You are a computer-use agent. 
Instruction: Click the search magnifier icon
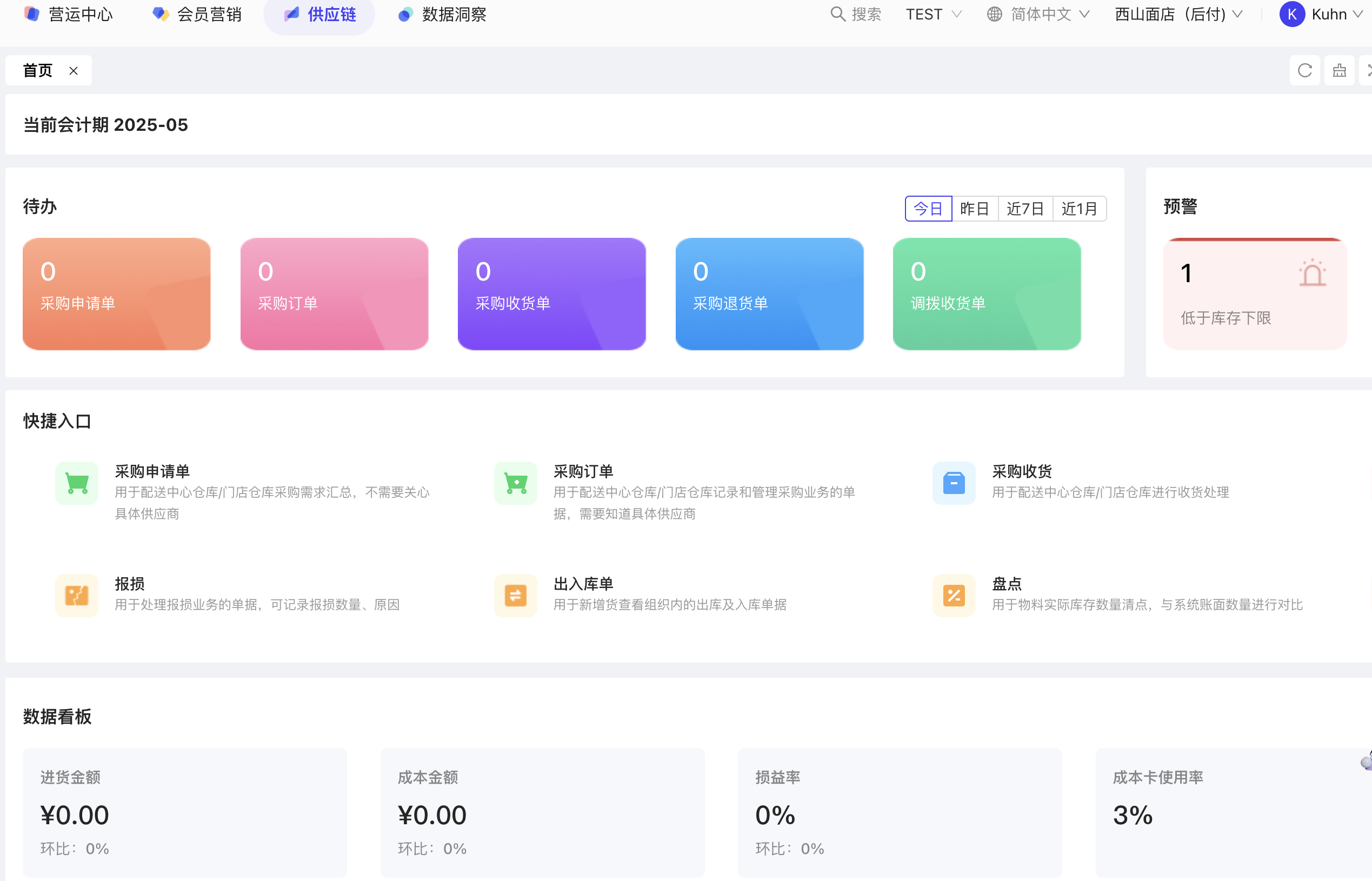point(837,14)
